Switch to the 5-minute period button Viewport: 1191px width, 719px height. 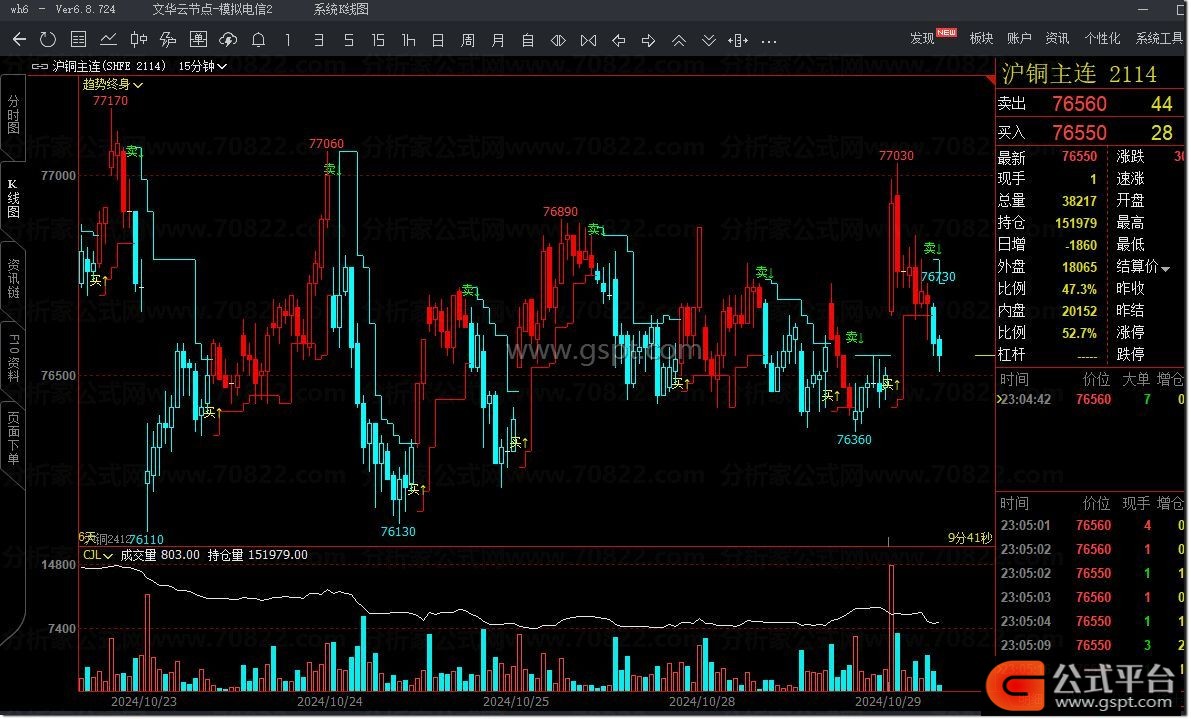(349, 40)
